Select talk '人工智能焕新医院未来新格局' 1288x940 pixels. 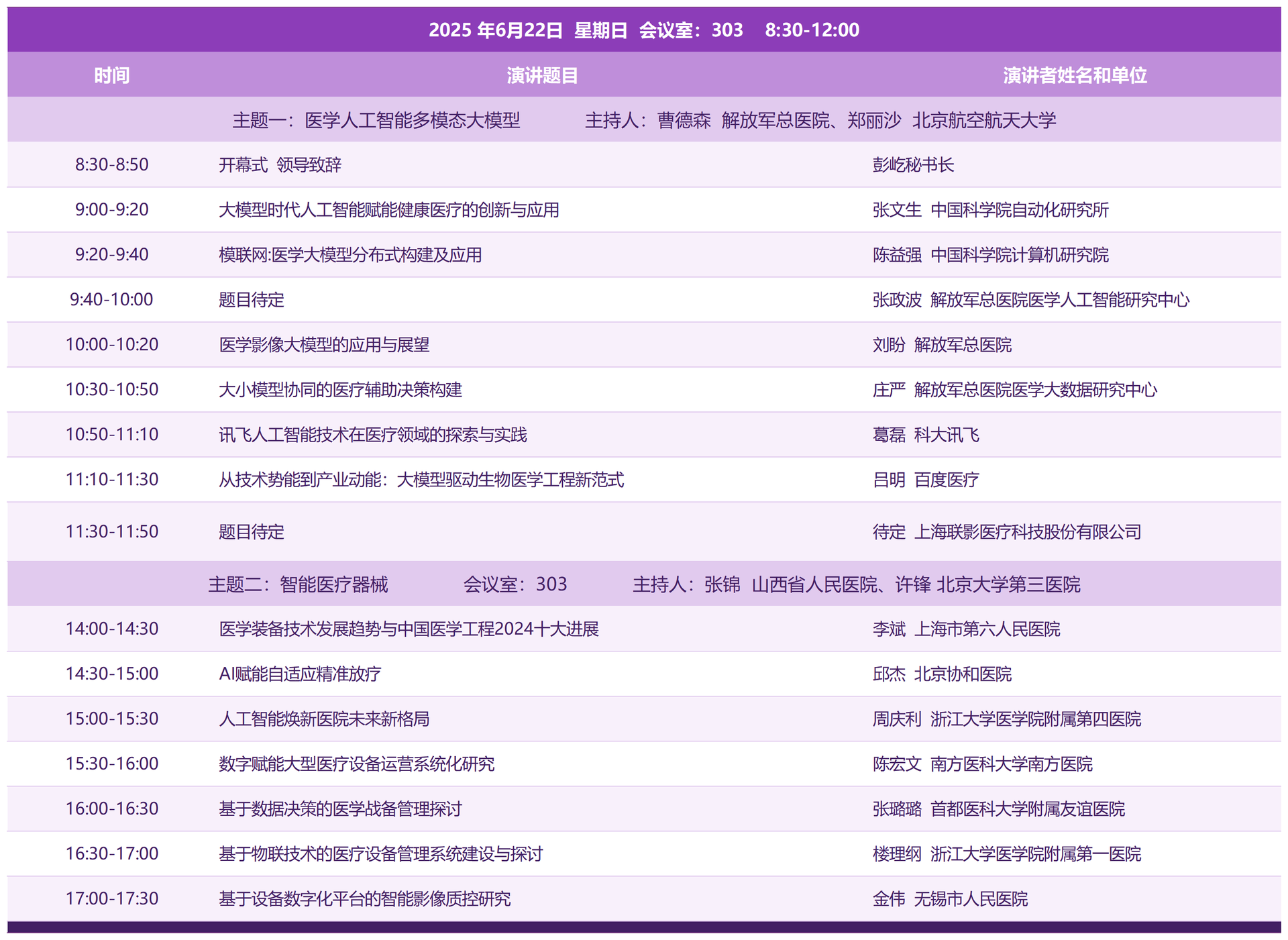pyautogui.click(x=324, y=719)
